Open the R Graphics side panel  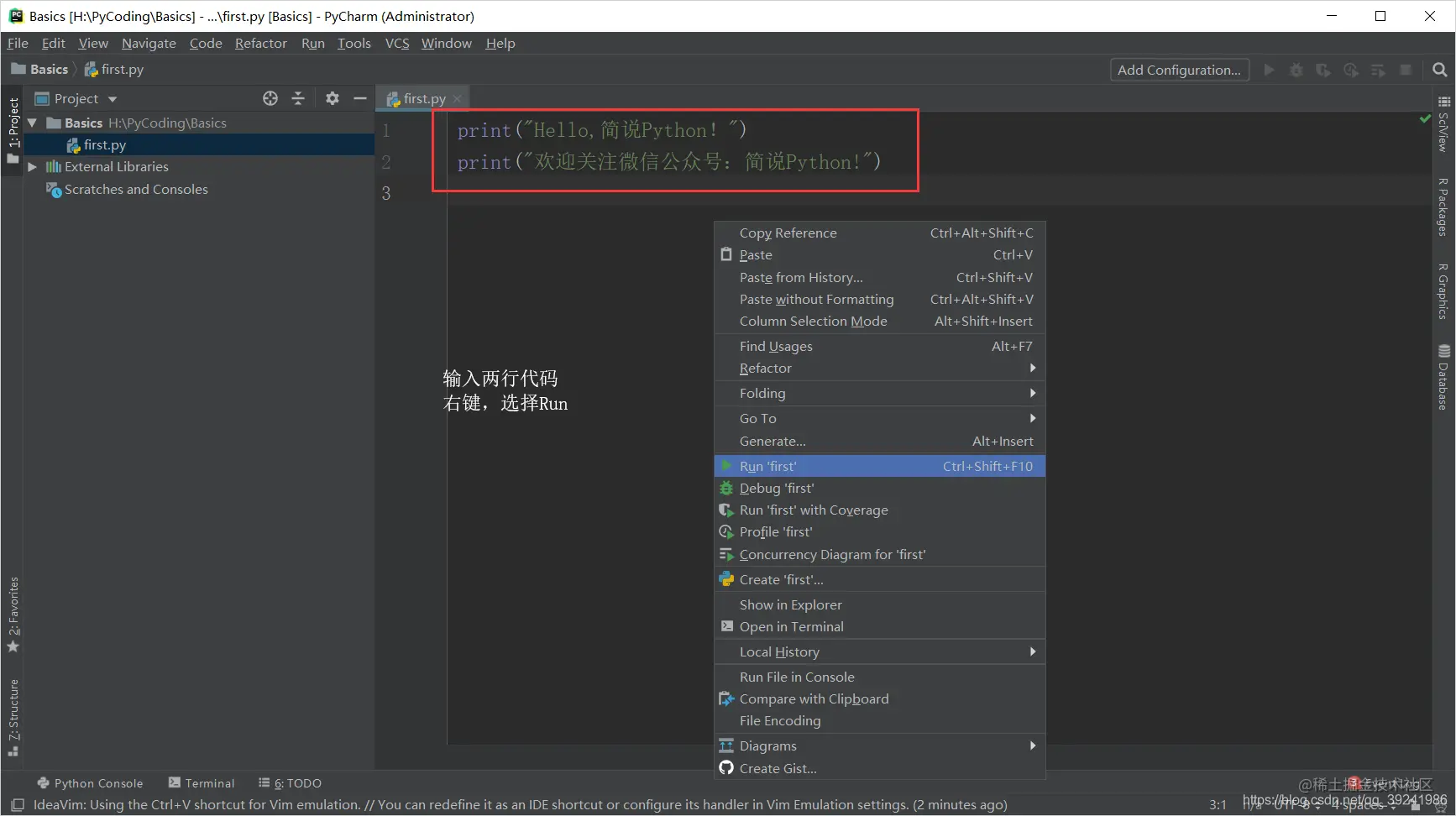(x=1443, y=291)
